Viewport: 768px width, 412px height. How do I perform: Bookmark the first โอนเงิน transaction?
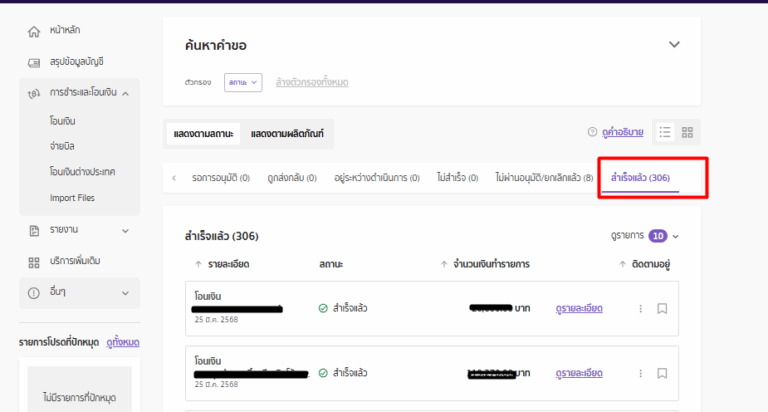[662, 309]
